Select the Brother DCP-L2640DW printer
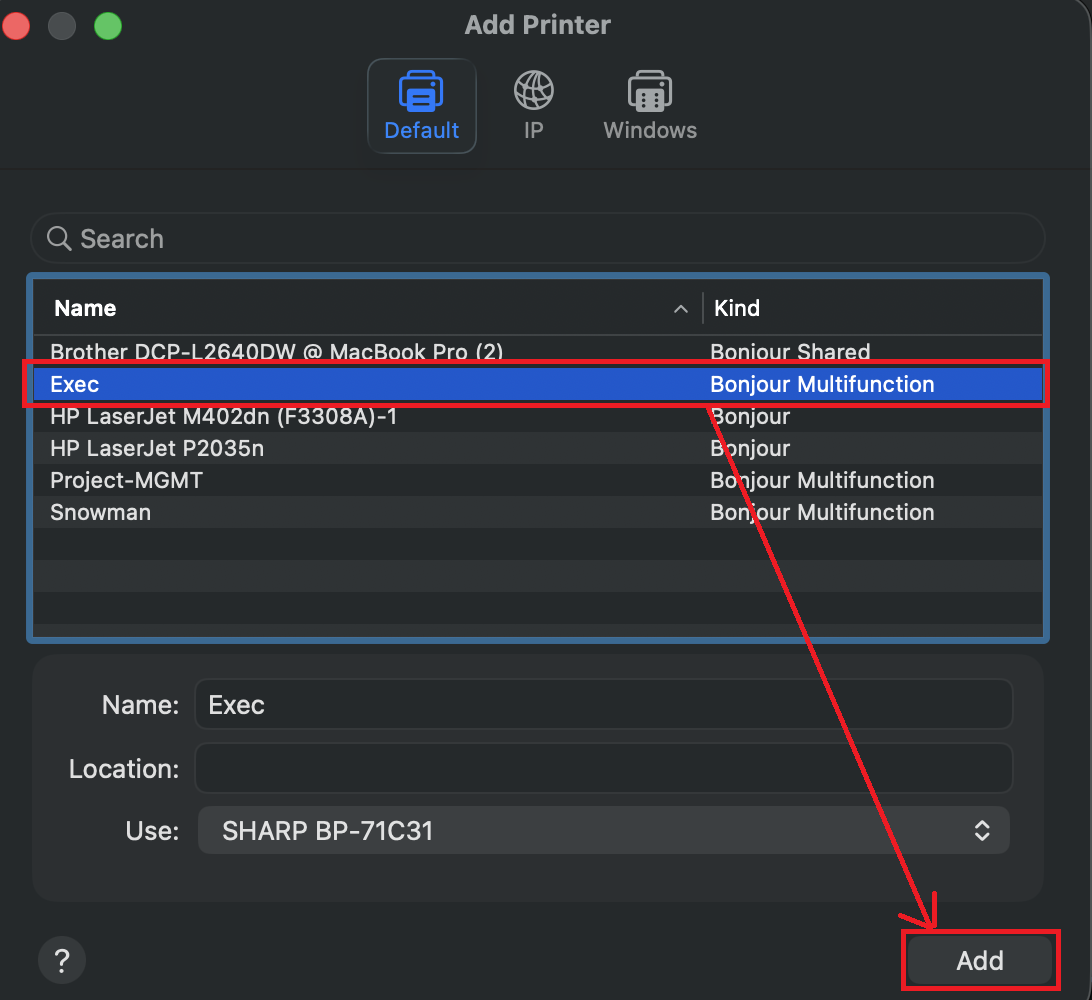The width and height of the screenshot is (1092, 1000). coord(277,352)
